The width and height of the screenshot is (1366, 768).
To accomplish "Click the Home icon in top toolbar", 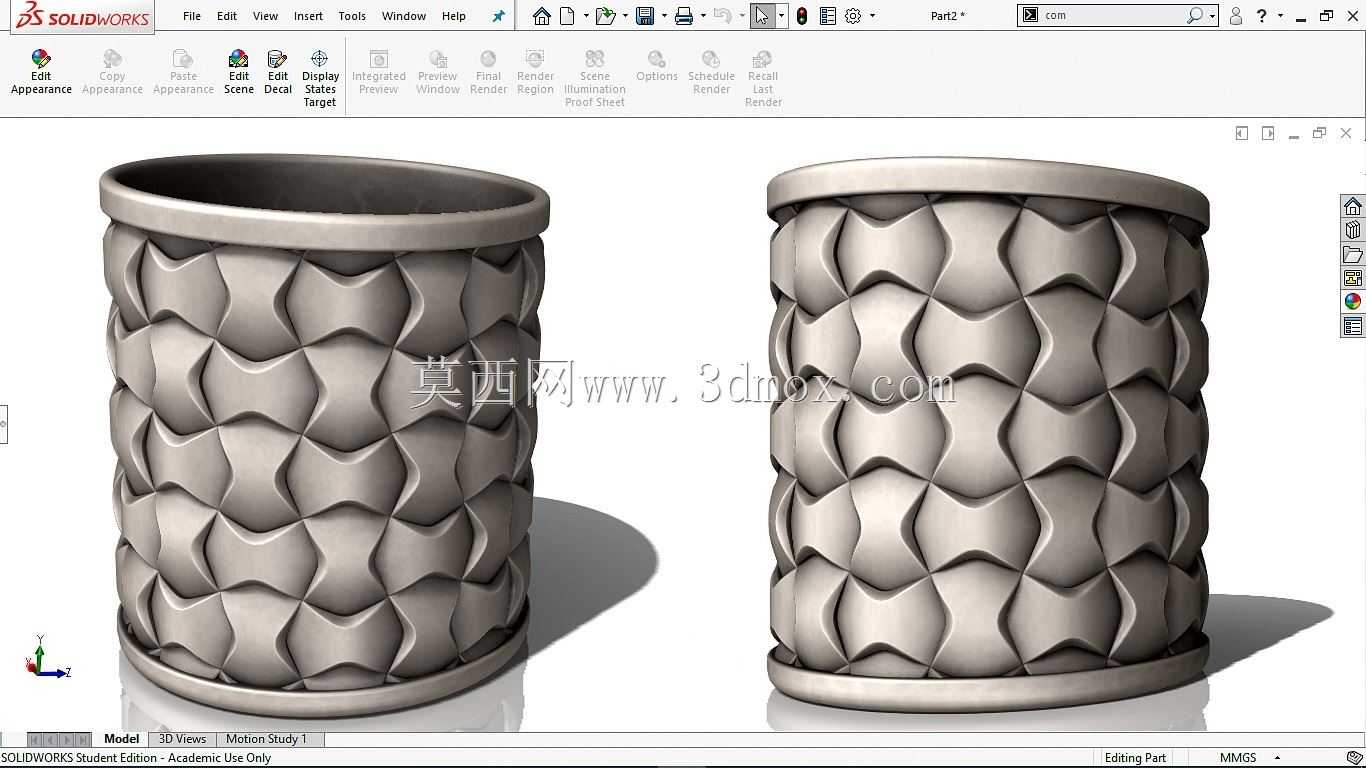I will tap(541, 16).
